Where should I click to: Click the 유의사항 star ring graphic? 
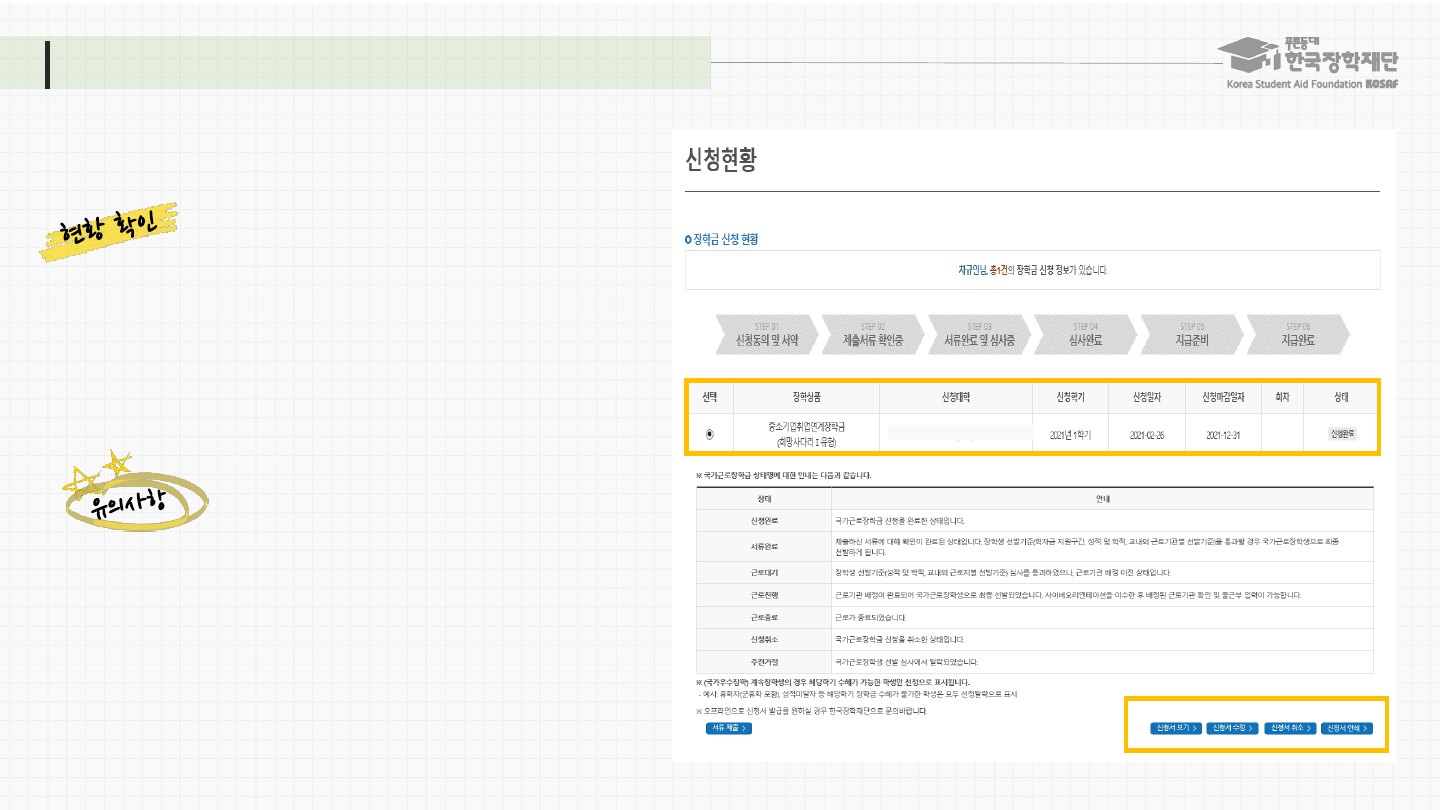(x=134, y=497)
